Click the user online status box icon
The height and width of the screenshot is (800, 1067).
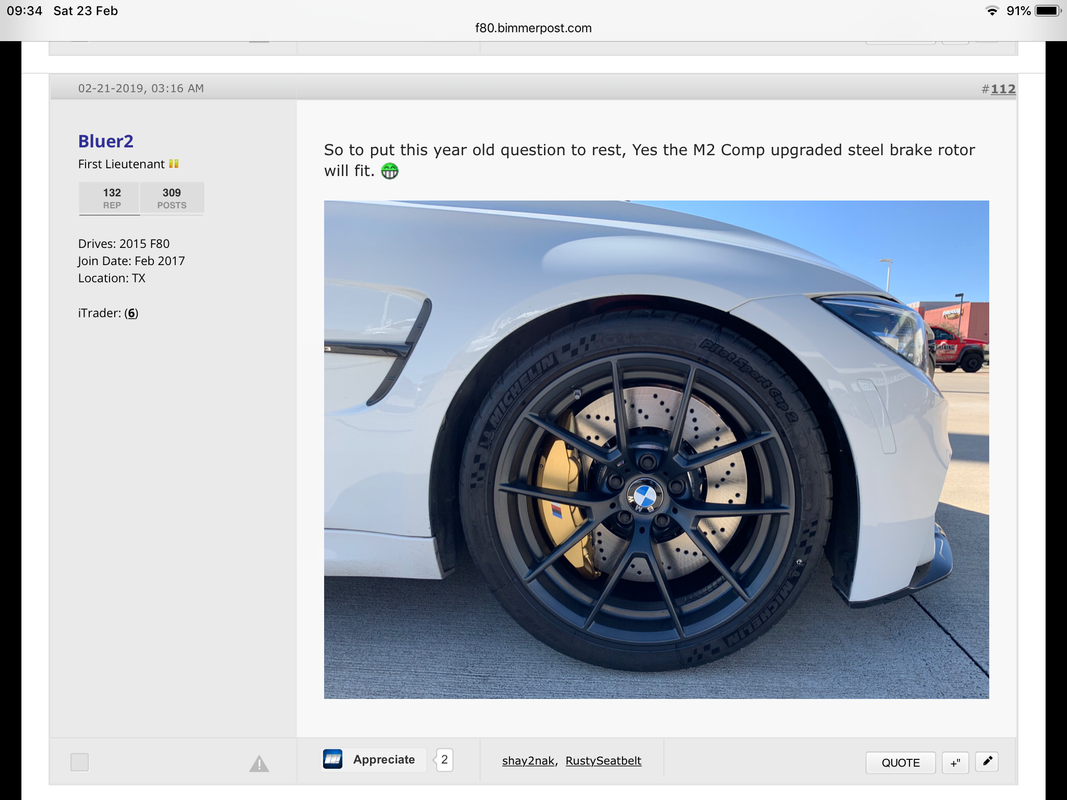coord(80,762)
